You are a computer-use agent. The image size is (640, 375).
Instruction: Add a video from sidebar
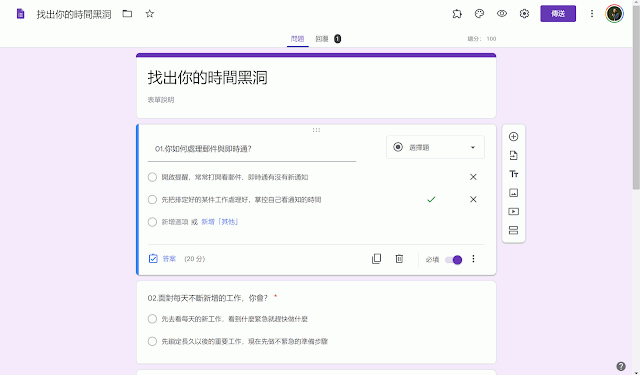[513, 211]
